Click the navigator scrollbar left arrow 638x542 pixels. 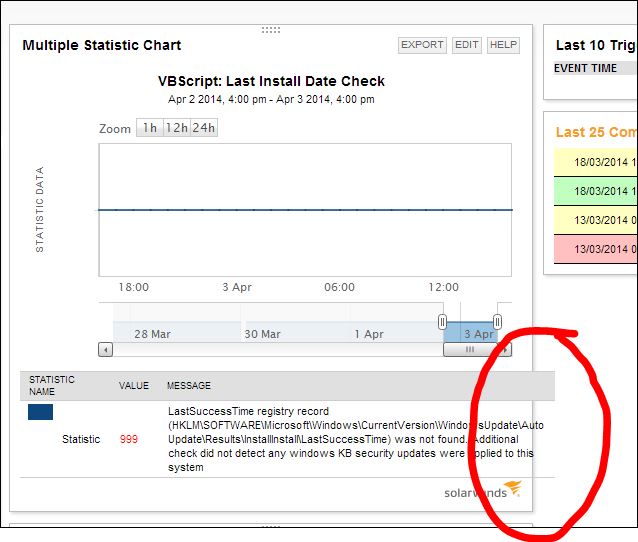point(105,350)
